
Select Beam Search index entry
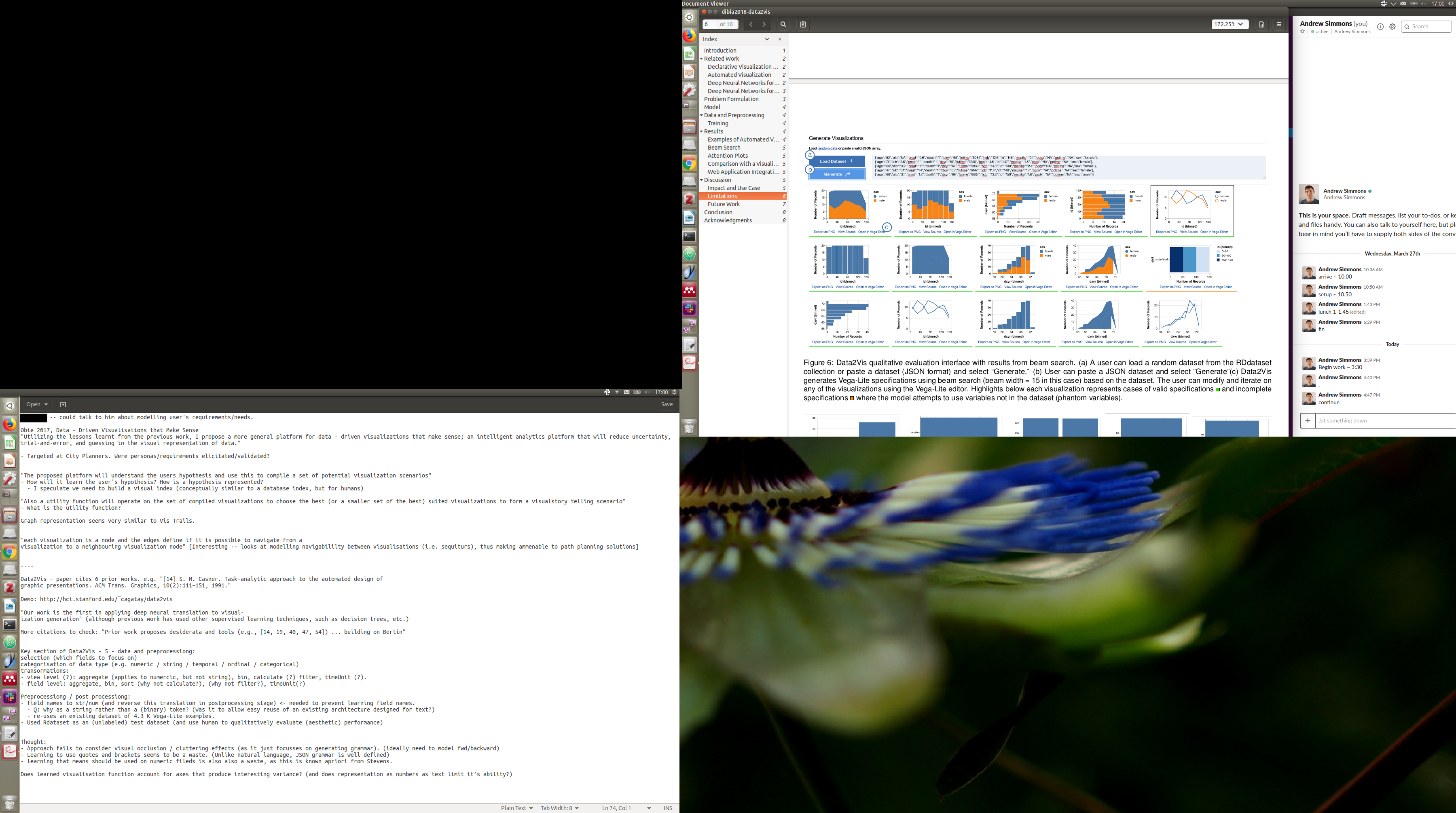724,148
